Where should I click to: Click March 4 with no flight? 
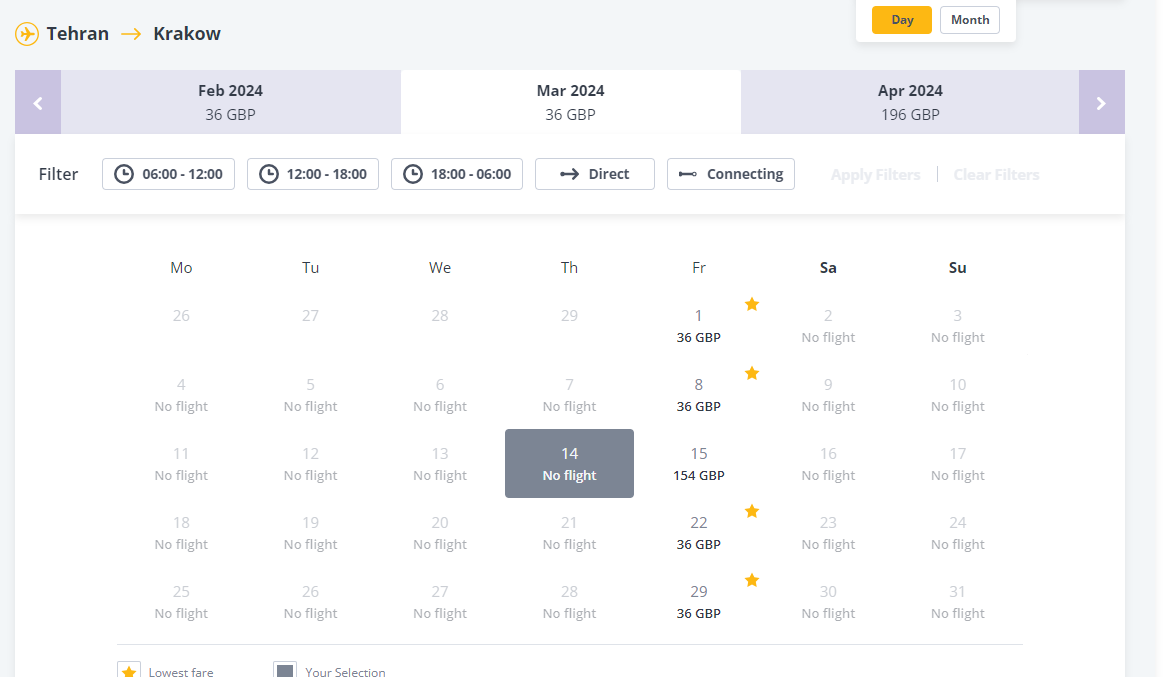[181, 395]
